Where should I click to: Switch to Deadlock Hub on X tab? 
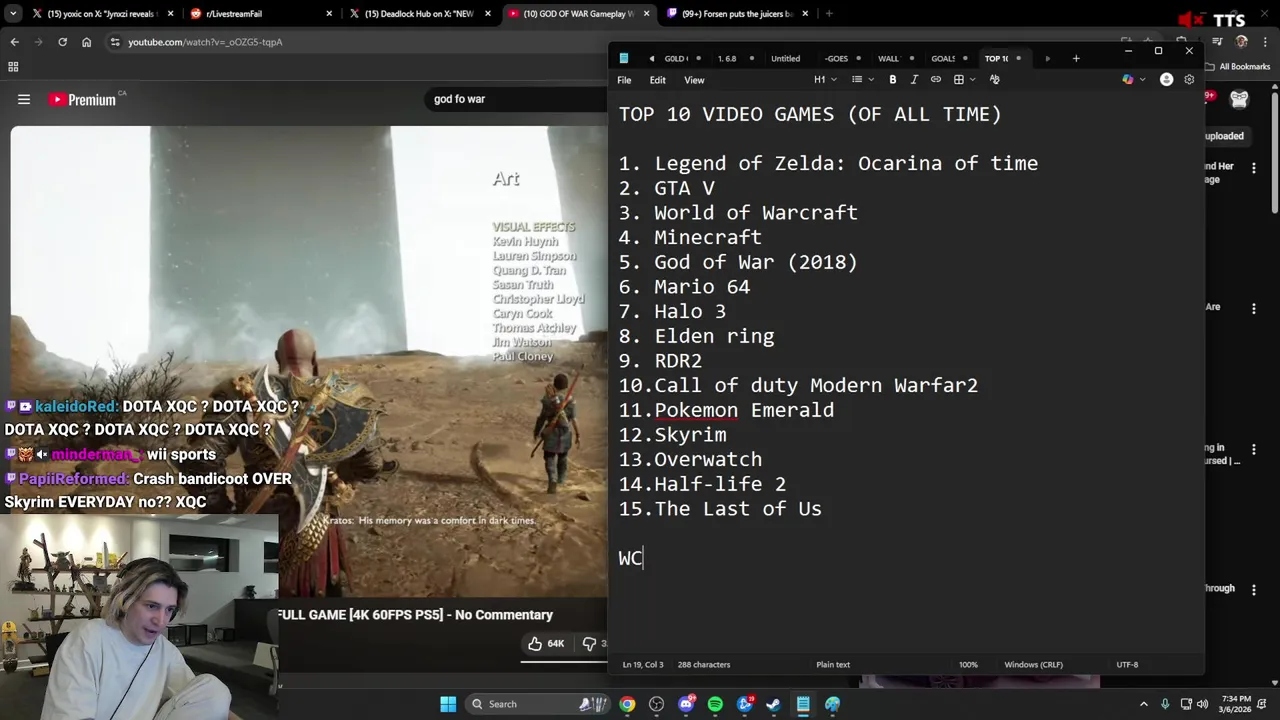[x=420, y=14]
